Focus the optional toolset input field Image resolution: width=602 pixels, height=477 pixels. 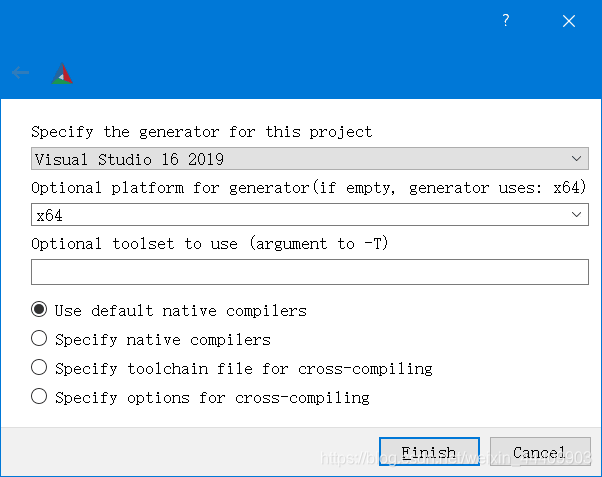(309, 272)
